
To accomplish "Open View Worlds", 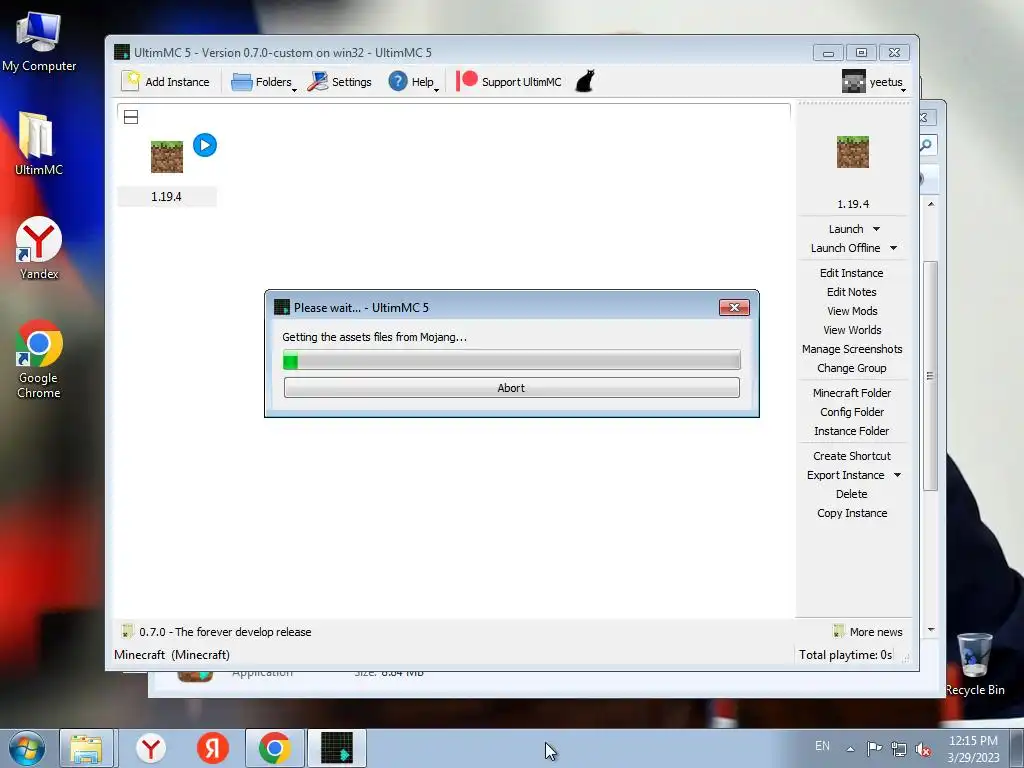I will point(852,330).
